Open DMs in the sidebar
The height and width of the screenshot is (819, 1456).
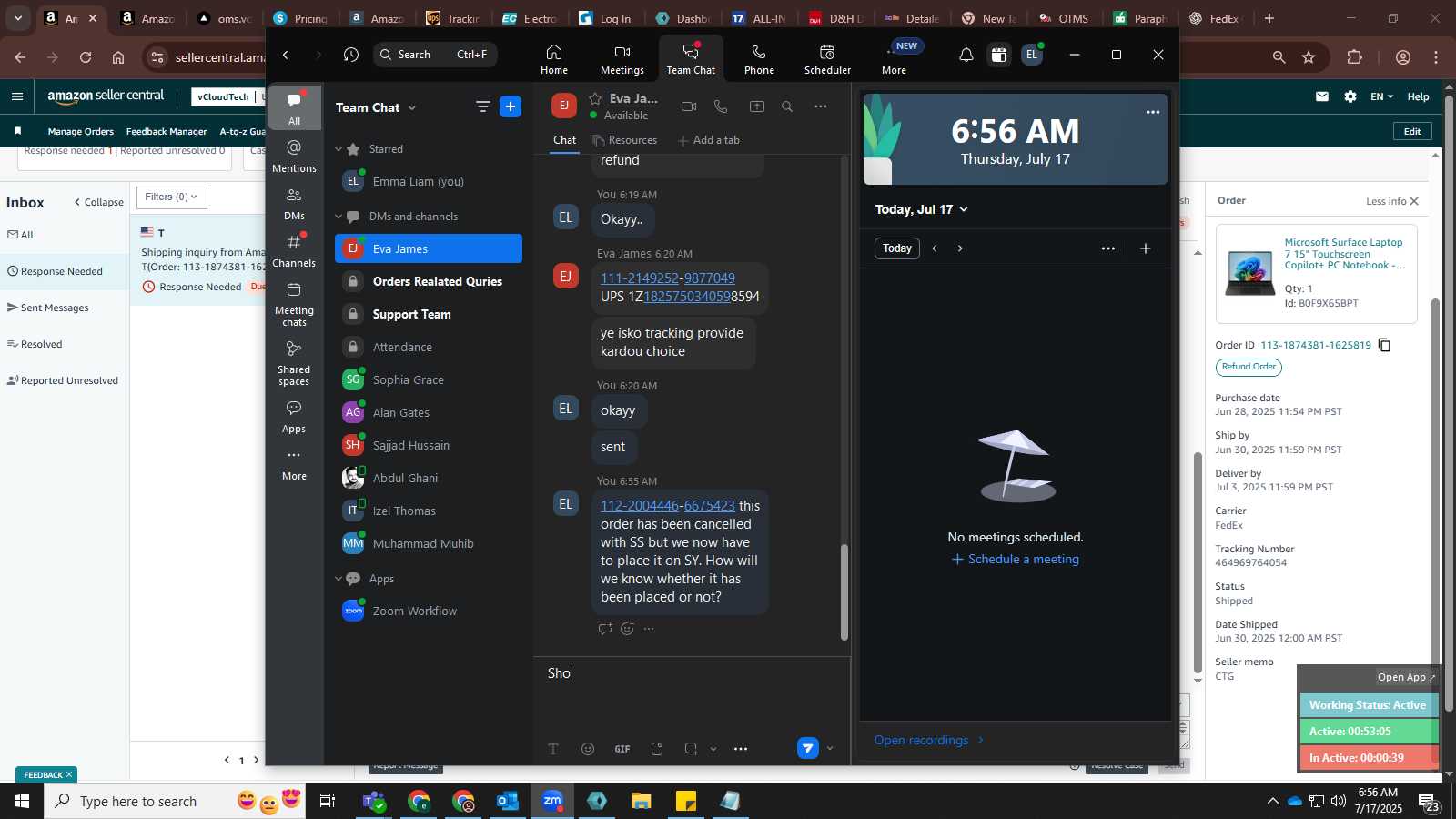(x=294, y=204)
